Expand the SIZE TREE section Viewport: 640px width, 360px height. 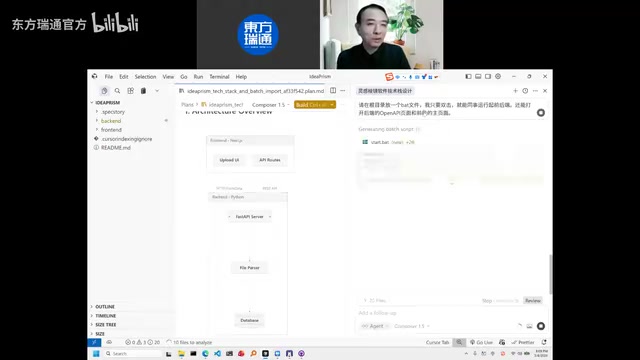[106, 325]
